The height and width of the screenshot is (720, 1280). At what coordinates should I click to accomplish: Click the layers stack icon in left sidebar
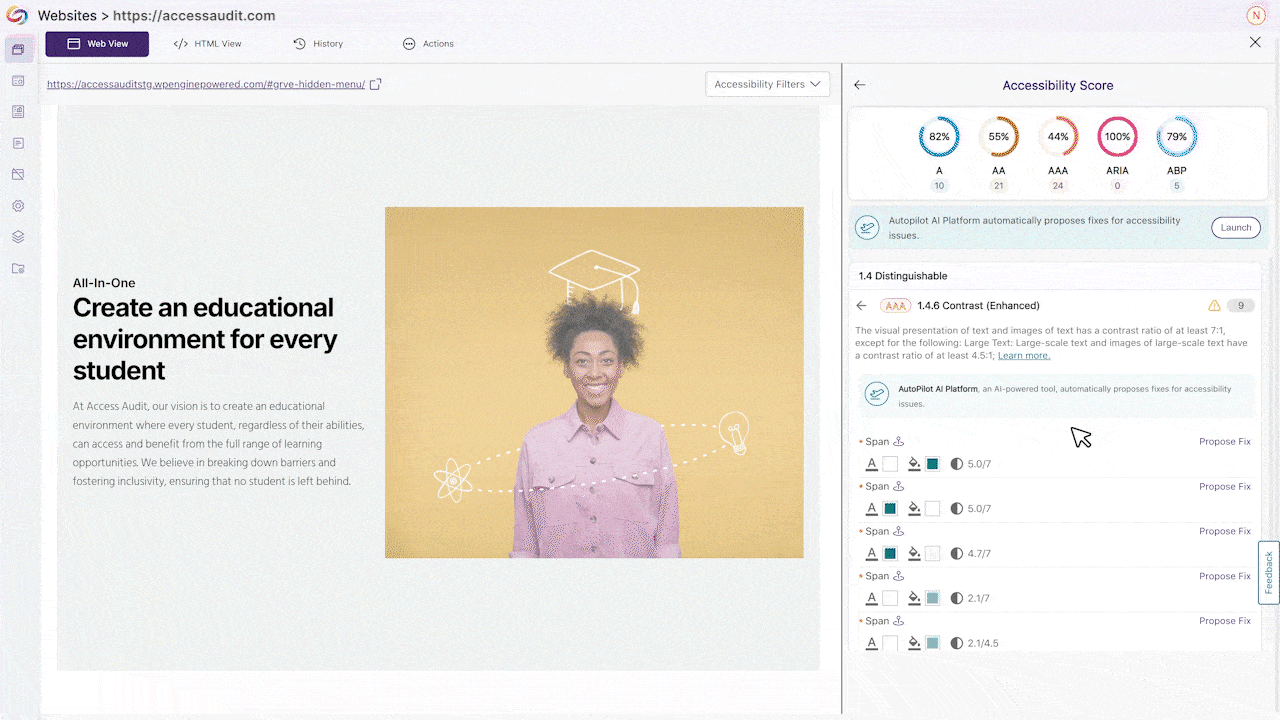tap(18, 237)
